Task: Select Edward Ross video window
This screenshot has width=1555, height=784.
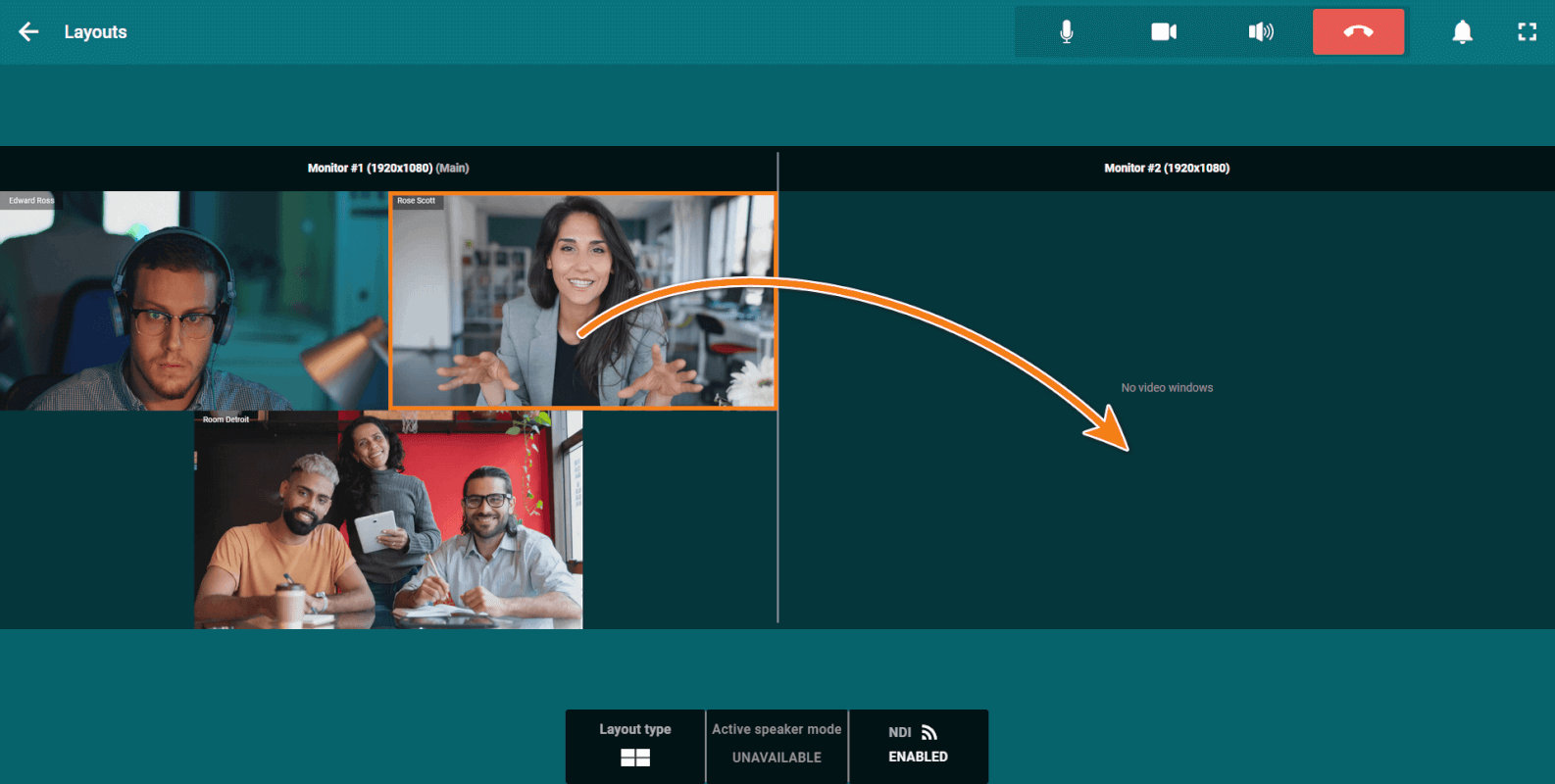Action: [194, 301]
